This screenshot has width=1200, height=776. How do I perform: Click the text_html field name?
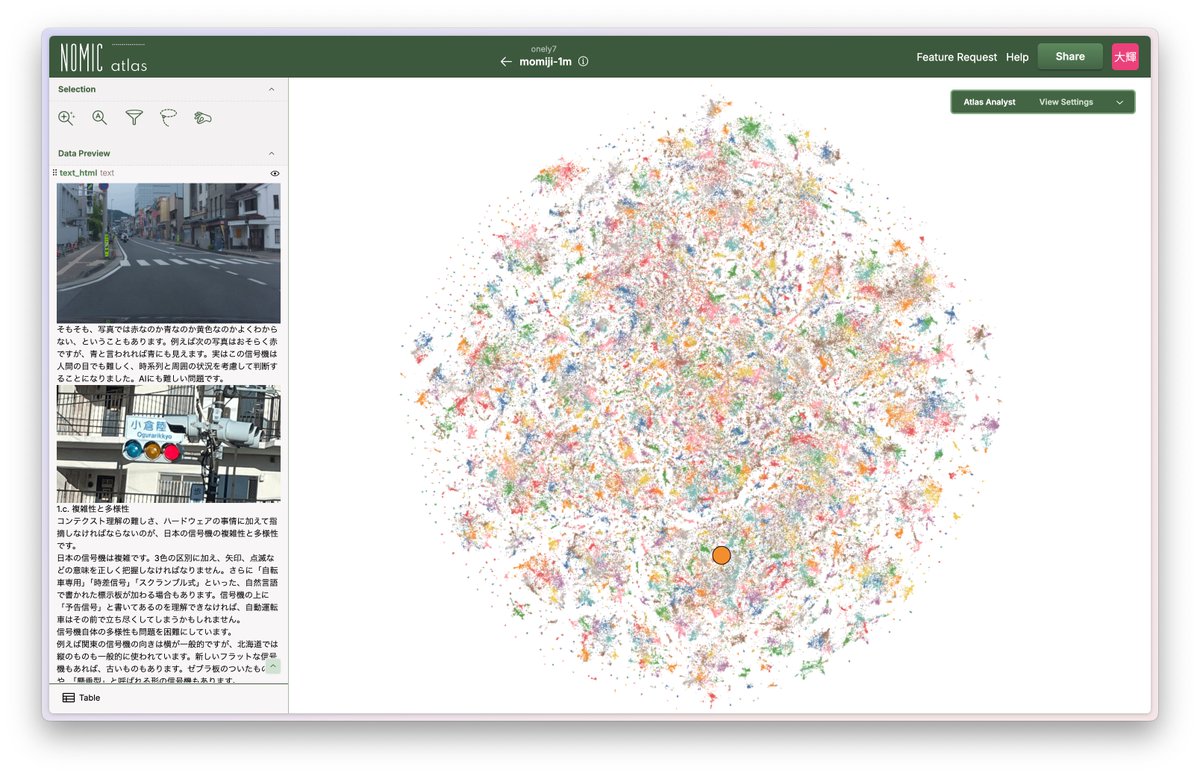pyautogui.click(x=78, y=173)
